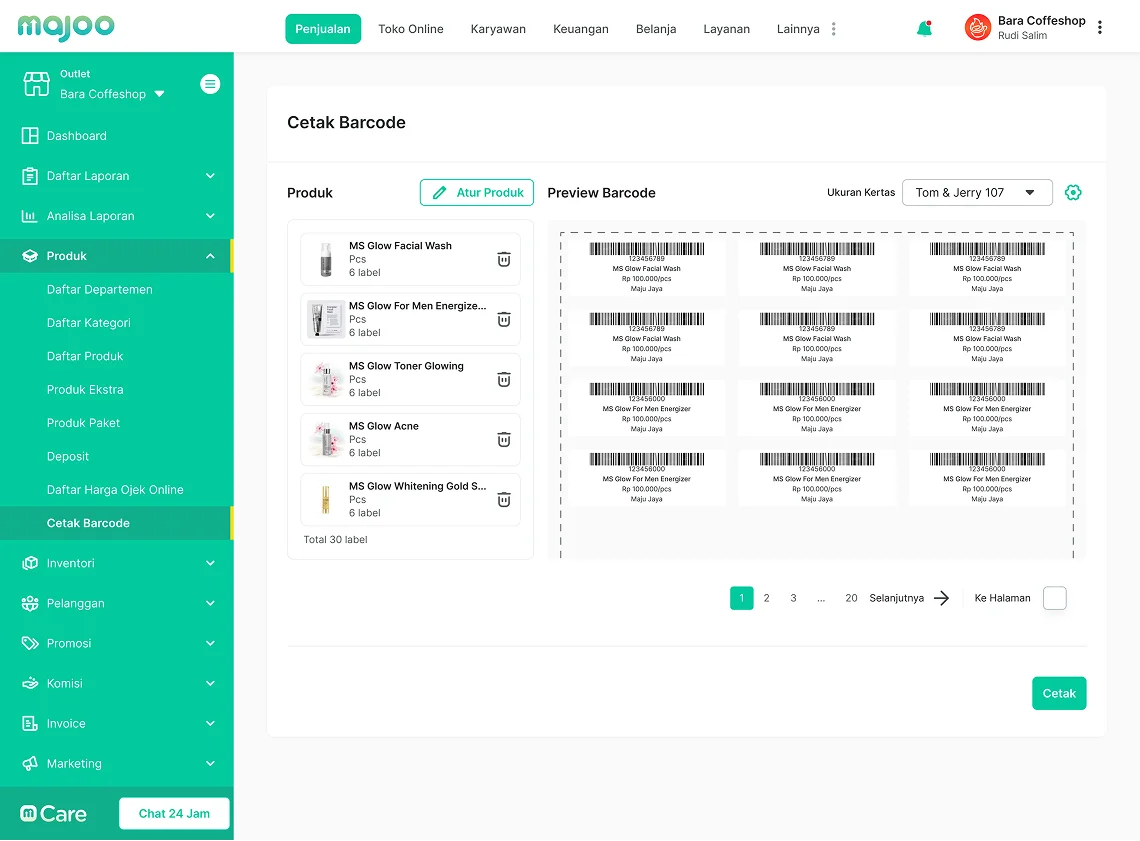Open the Bara Coffeshop outlet selector arrow

click(x=160, y=94)
